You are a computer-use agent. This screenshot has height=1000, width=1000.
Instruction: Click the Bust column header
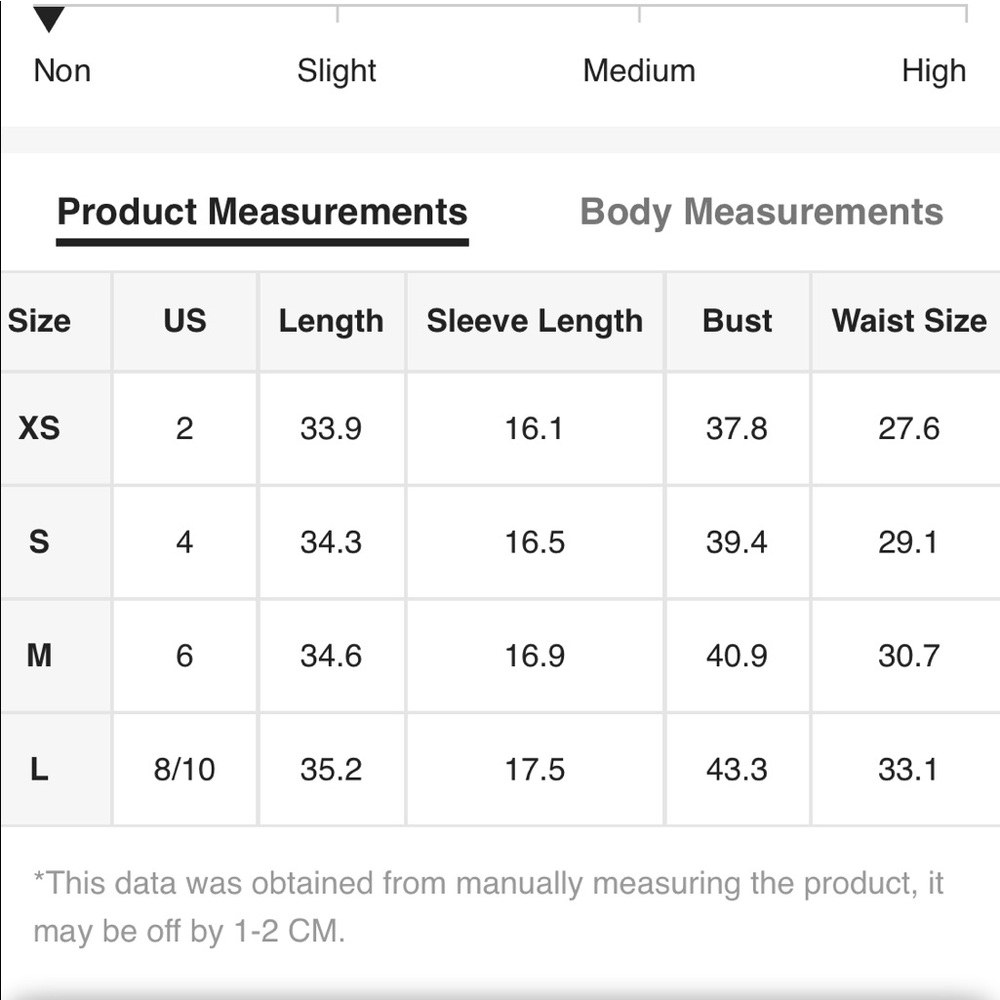point(737,321)
